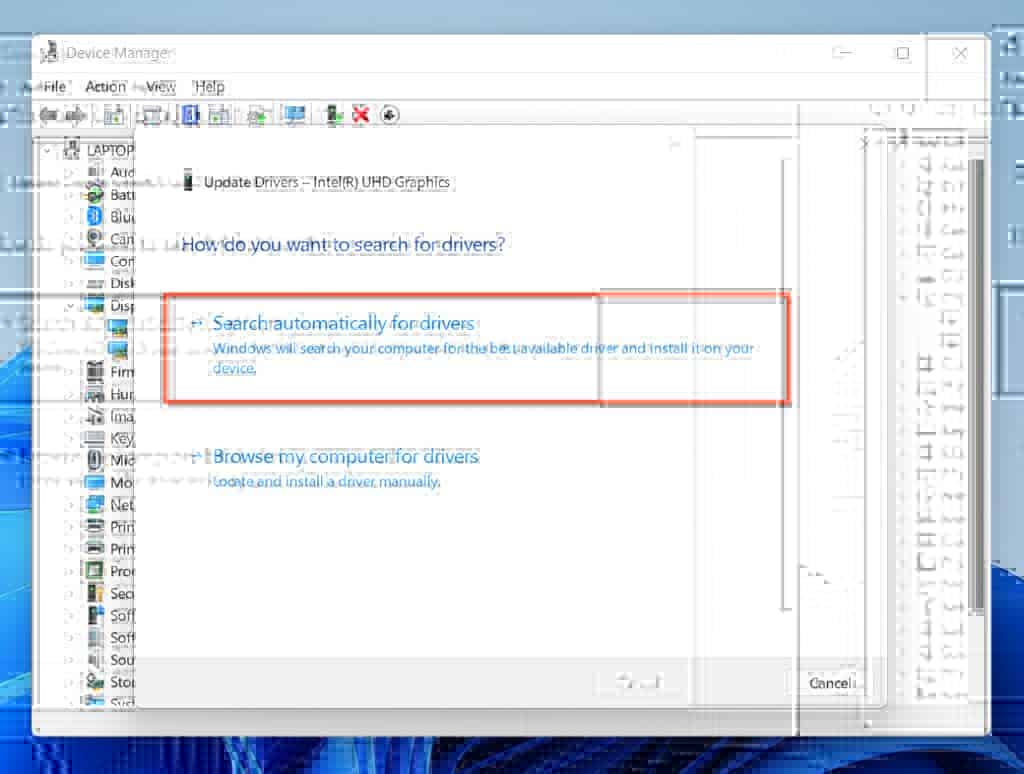The image size is (1024, 774).
Task: Expand the Bluetooth category
Action: pyautogui.click(x=69, y=217)
